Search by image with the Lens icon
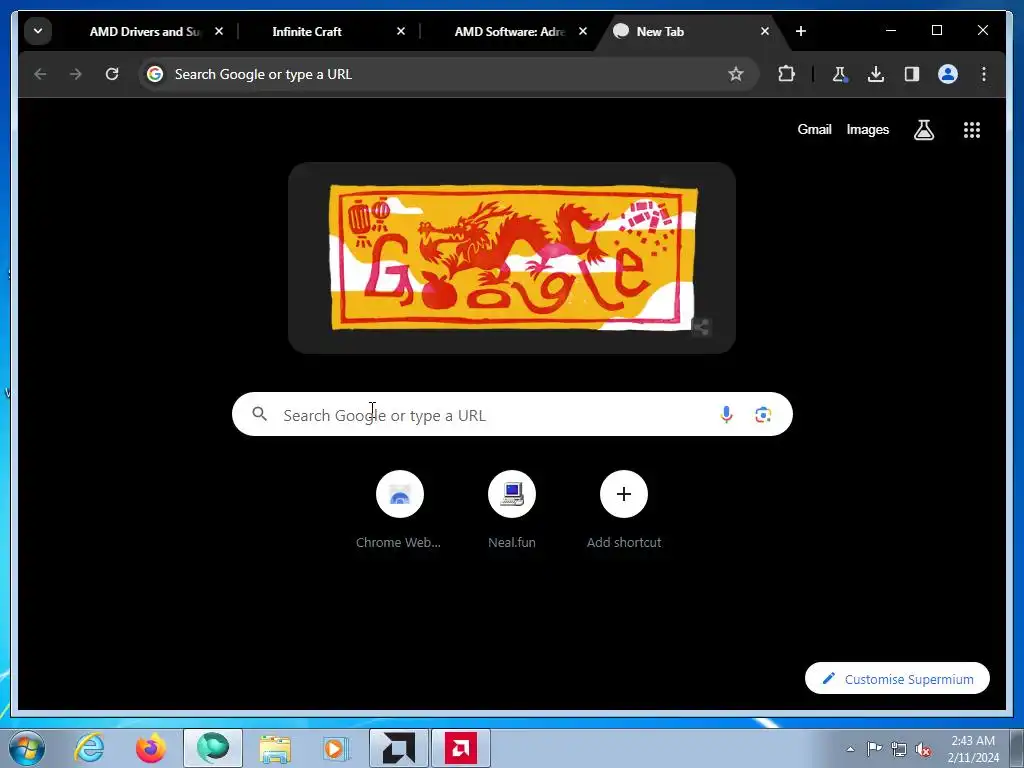This screenshot has width=1024, height=768. click(763, 415)
